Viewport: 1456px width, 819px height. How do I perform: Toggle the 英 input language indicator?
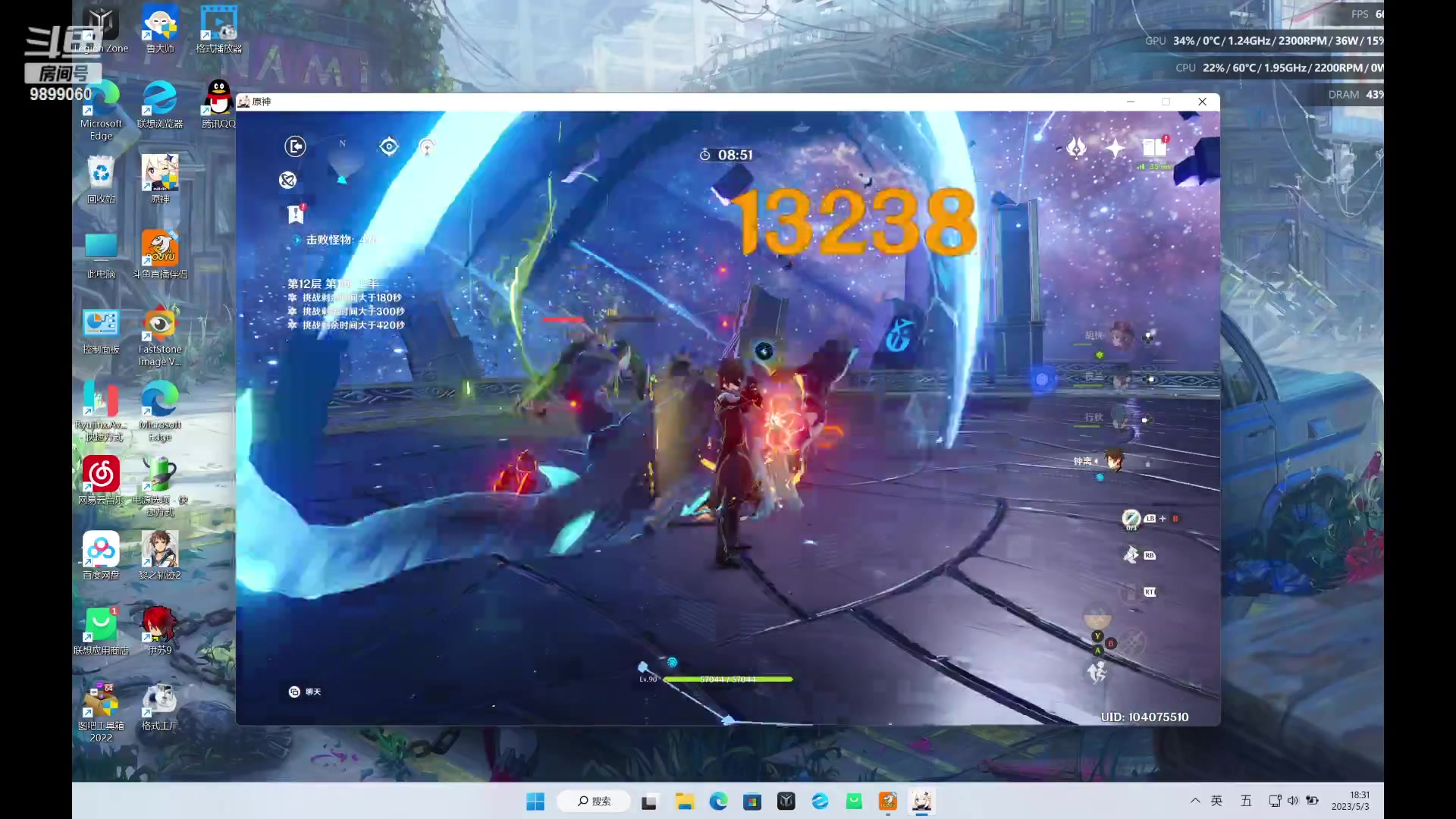[x=1217, y=801]
